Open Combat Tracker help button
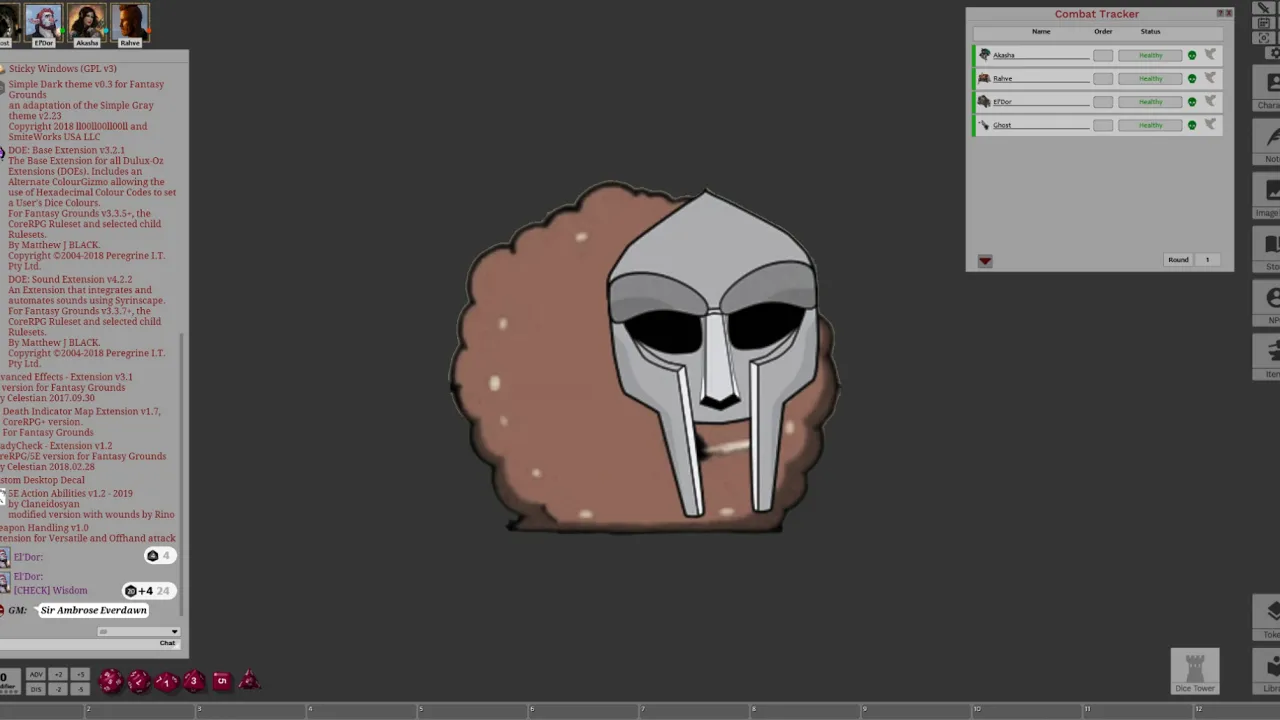The width and height of the screenshot is (1280, 720). point(1220,13)
